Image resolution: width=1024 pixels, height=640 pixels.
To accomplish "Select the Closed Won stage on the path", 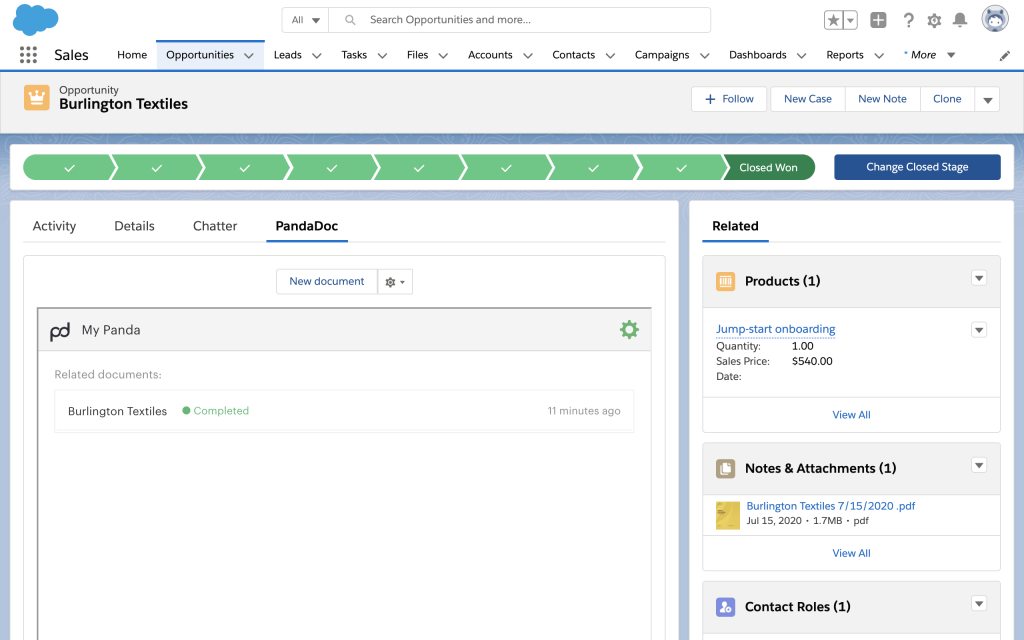I will [x=769, y=166].
